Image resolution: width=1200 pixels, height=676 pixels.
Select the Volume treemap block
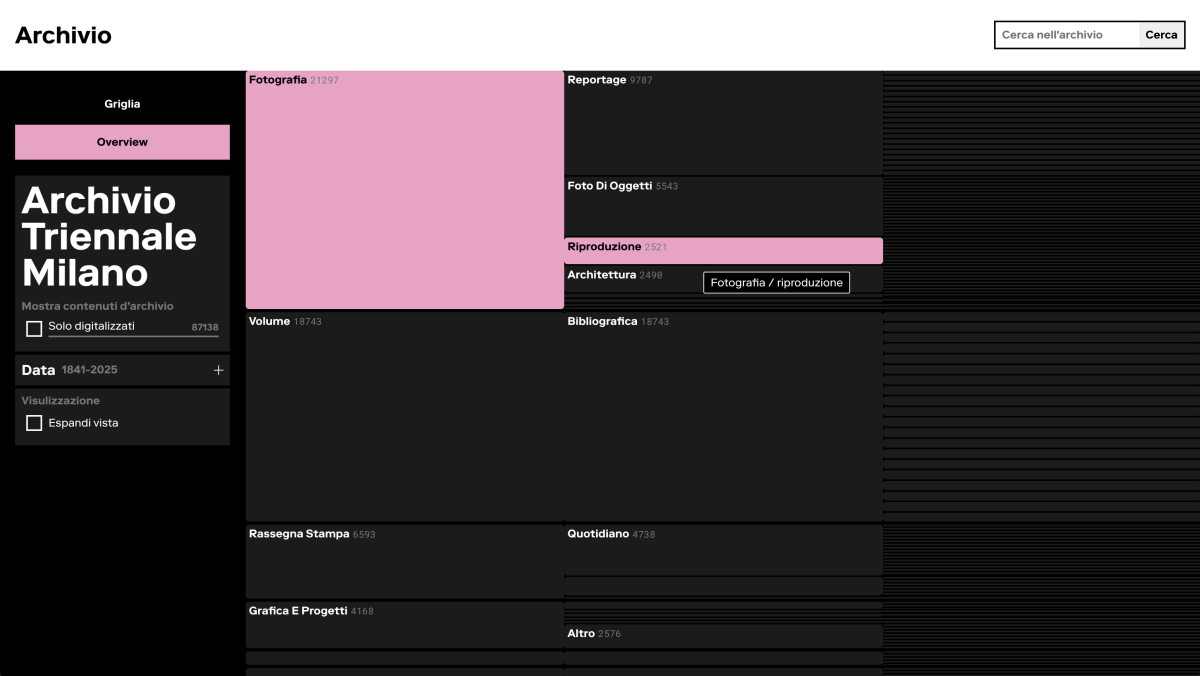click(x=404, y=417)
